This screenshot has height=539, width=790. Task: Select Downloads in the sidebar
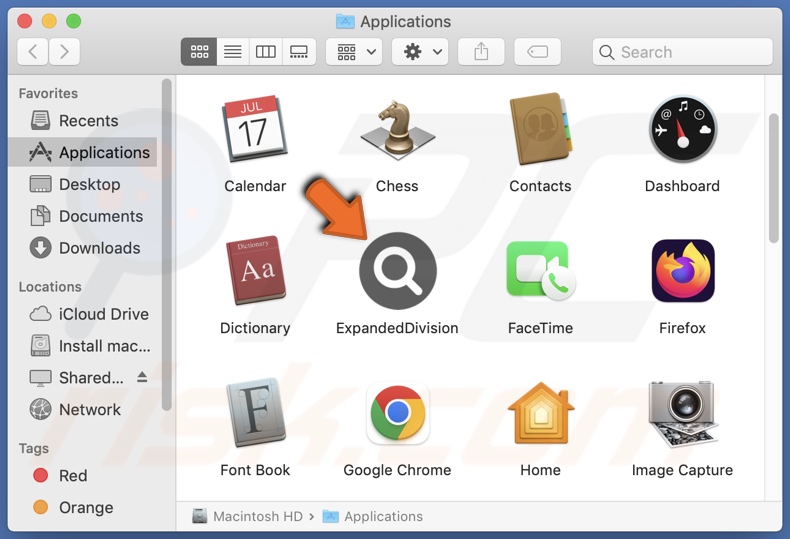click(x=99, y=248)
